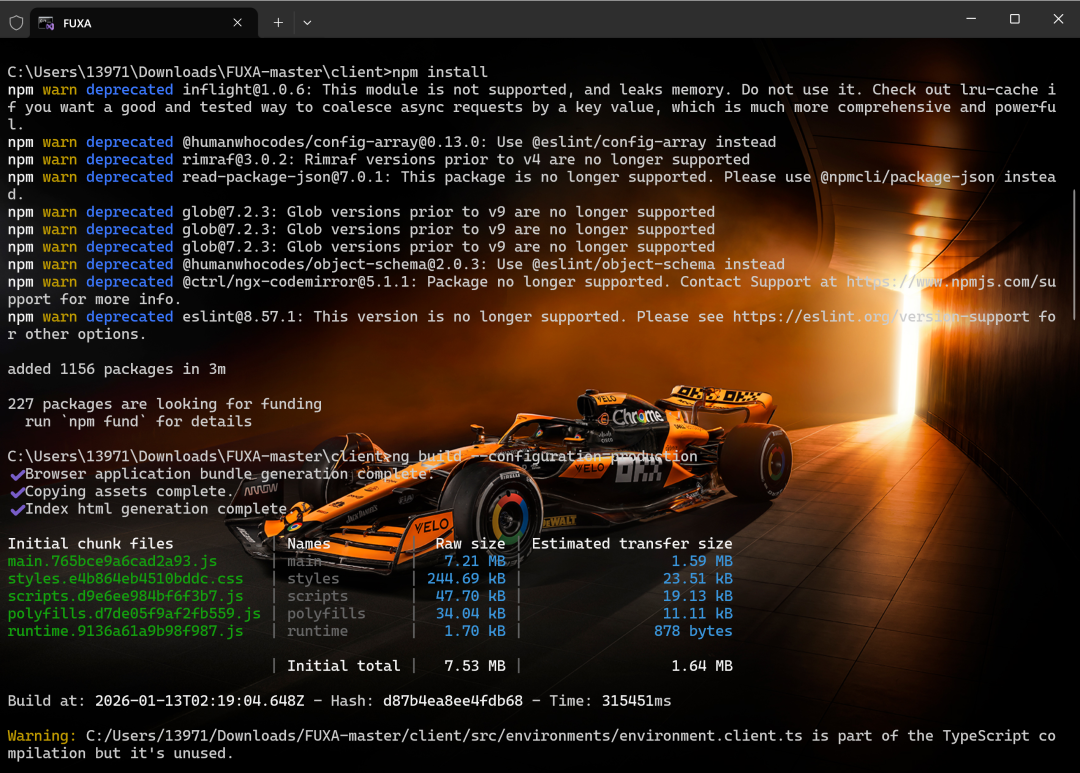Click 'Estimated transfer size' column header
1080x773 pixels.
tap(632, 544)
